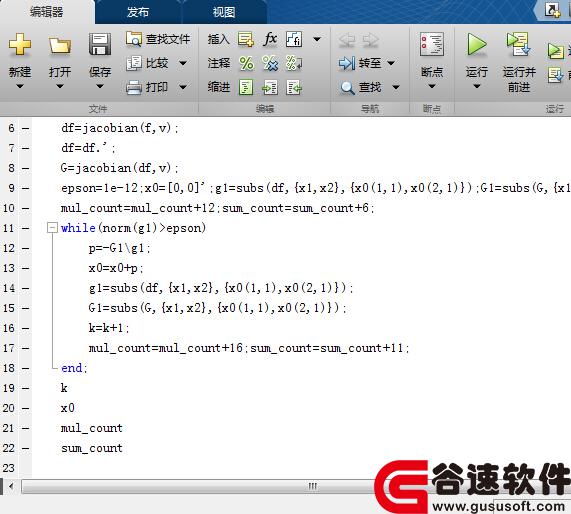
Task: Click line number 23 in gutter
Action: pos(9,468)
